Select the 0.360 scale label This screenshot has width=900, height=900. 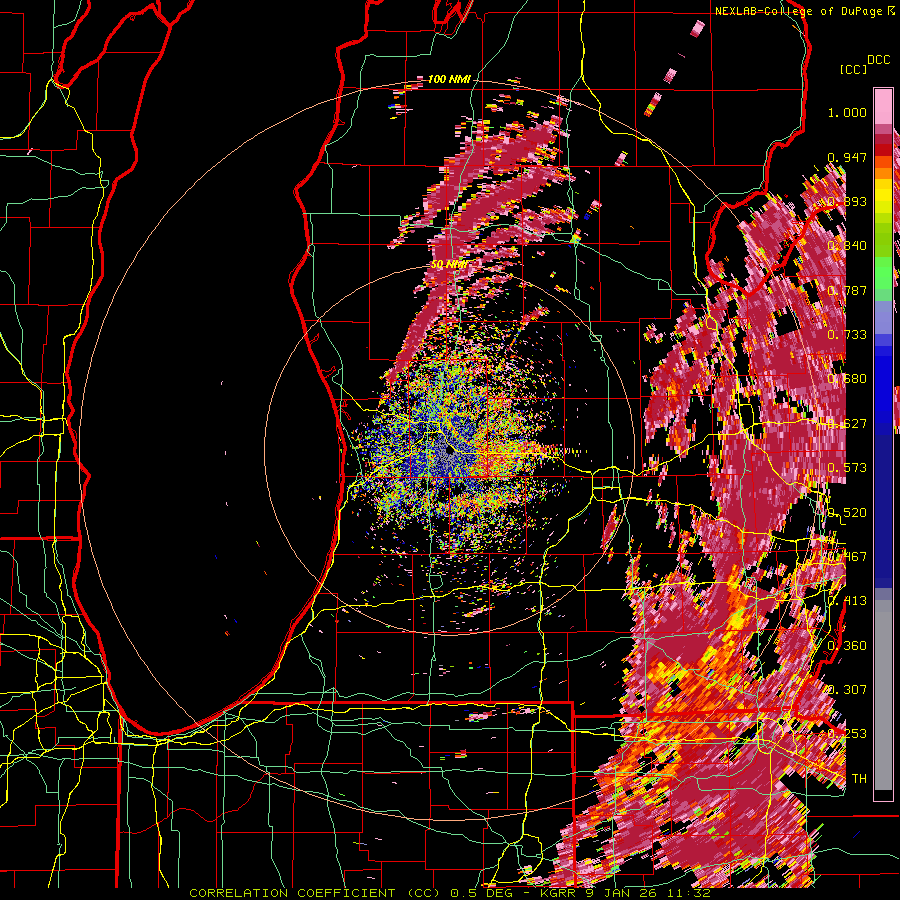tap(847, 646)
